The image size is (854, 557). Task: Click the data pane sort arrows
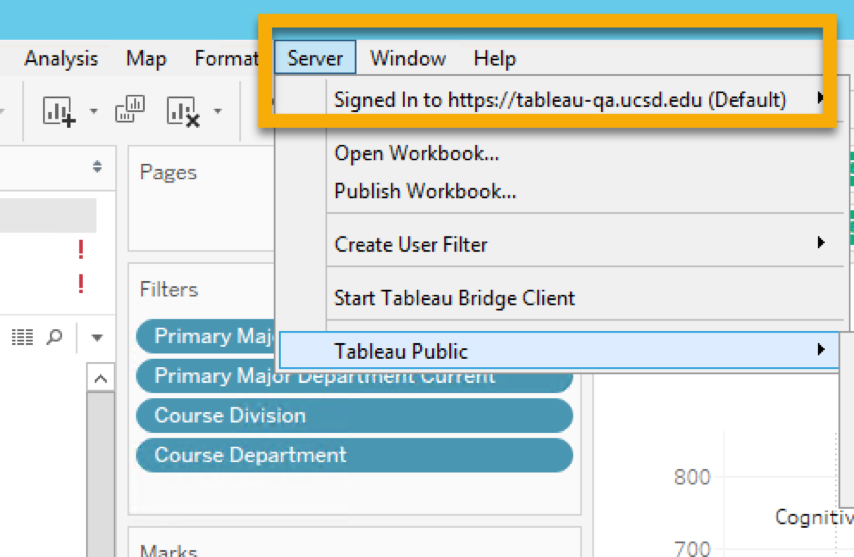coord(97,167)
